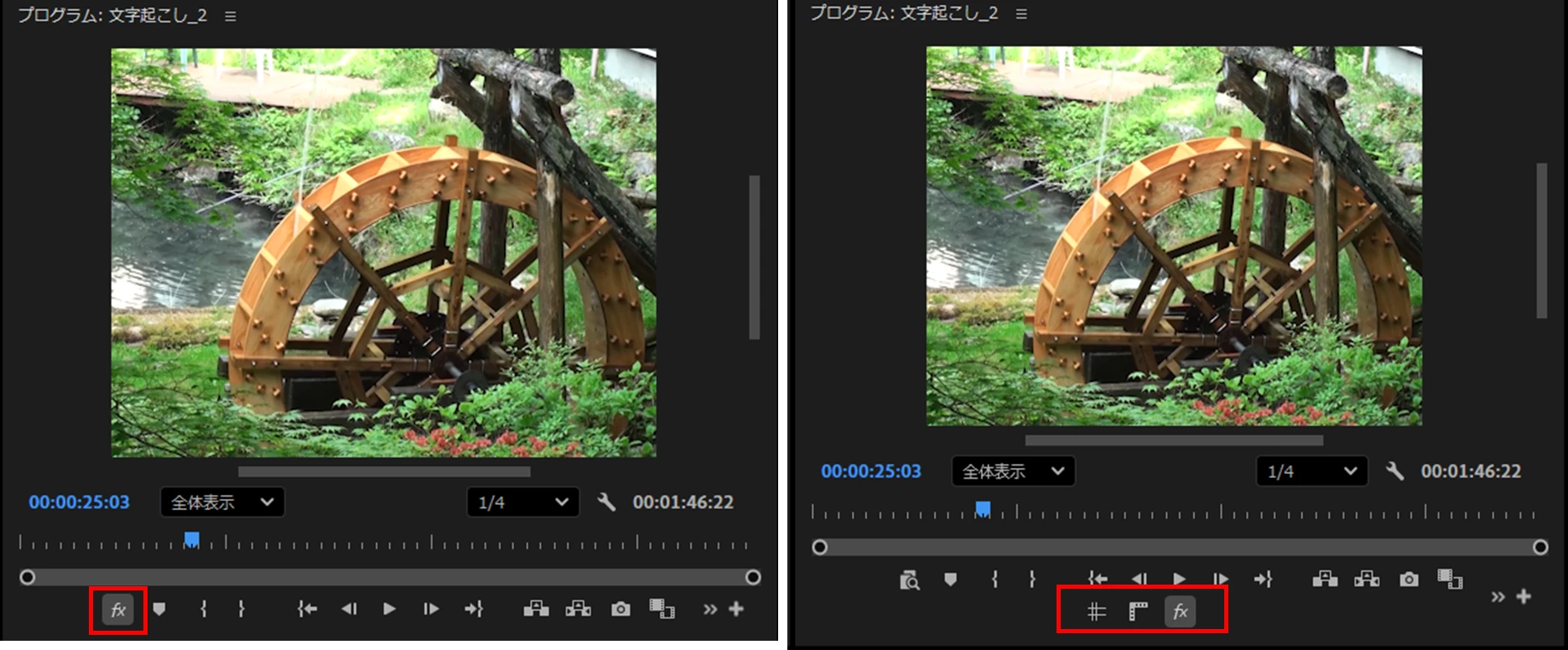Viewport: 1568px width, 650px height.
Task: Click vertical scrollbar of right monitor
Action: (1541, 241)
